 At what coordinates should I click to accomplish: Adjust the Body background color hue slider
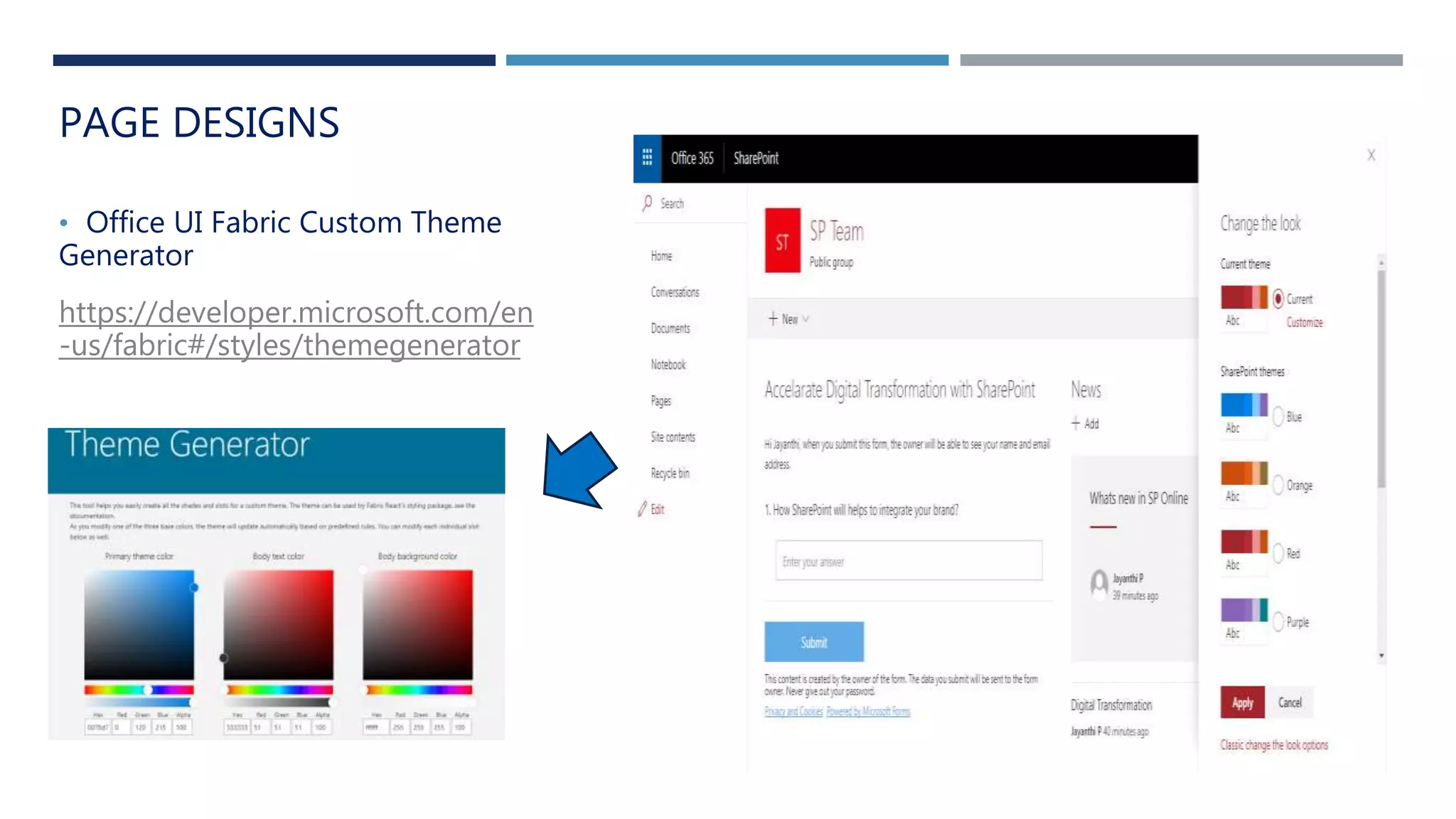419,690
